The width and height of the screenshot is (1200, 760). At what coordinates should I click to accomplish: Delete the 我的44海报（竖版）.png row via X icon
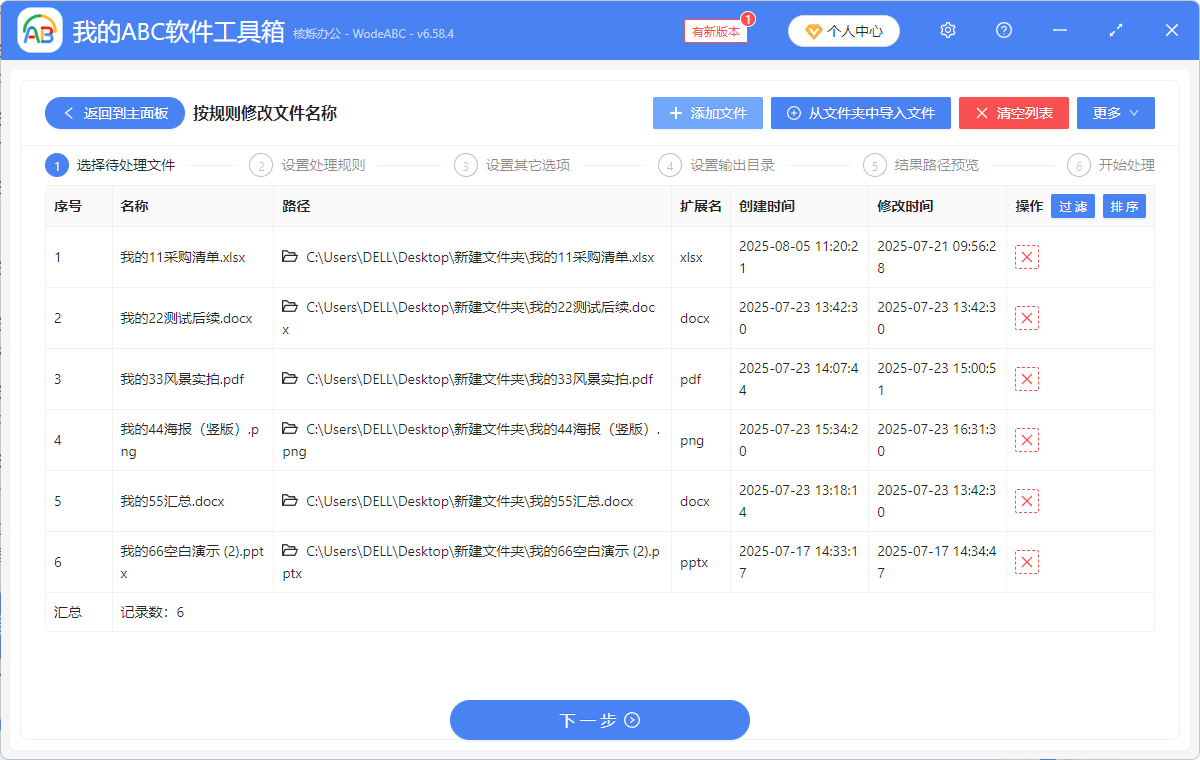click(x=1026, y=439)
